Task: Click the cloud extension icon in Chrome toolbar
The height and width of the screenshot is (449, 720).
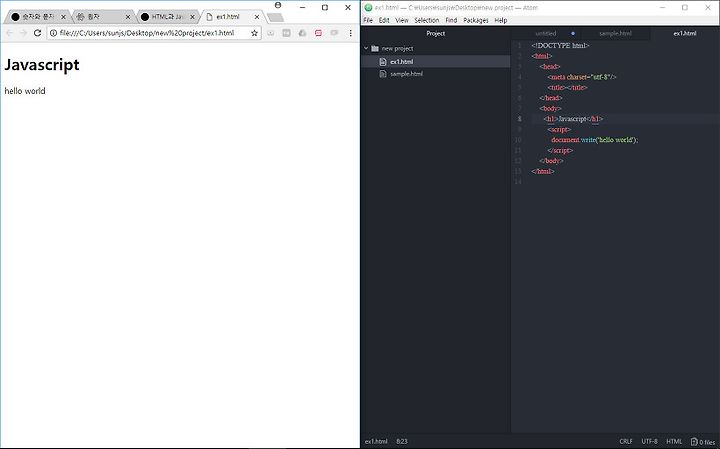Action: click(x=302, y=33)
